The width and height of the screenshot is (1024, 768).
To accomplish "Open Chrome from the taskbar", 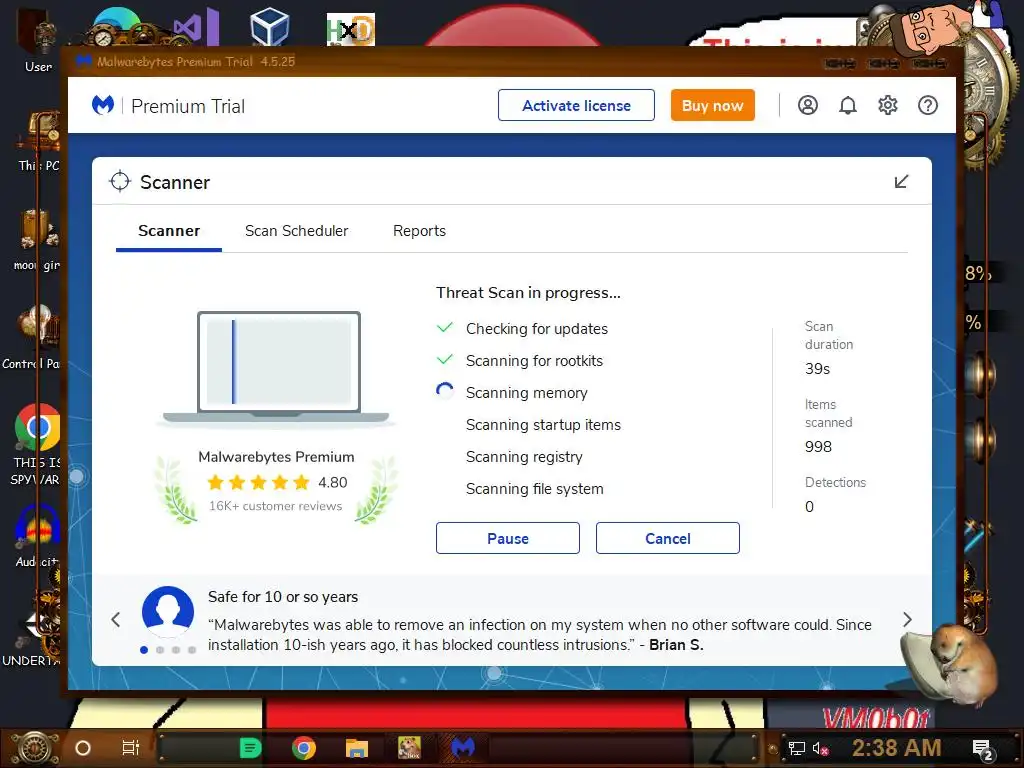I will [304, 748].
